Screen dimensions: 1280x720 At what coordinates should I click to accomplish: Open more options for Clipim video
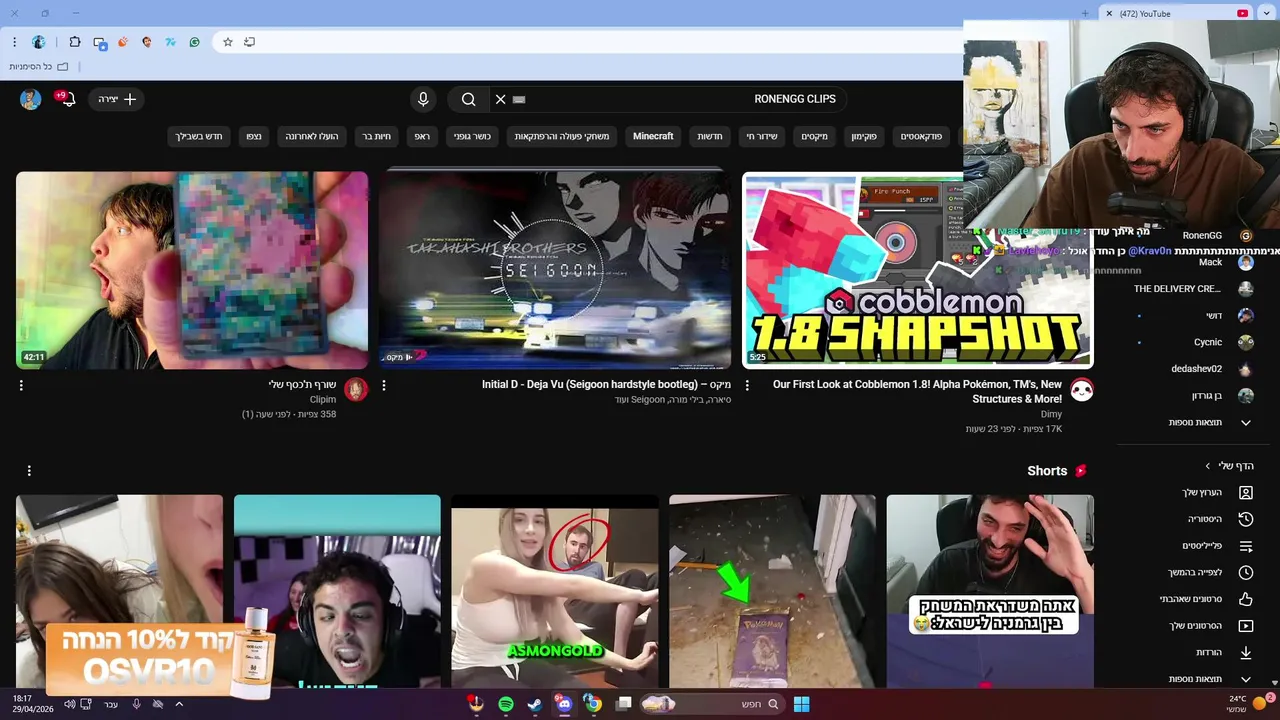[21, 385]
